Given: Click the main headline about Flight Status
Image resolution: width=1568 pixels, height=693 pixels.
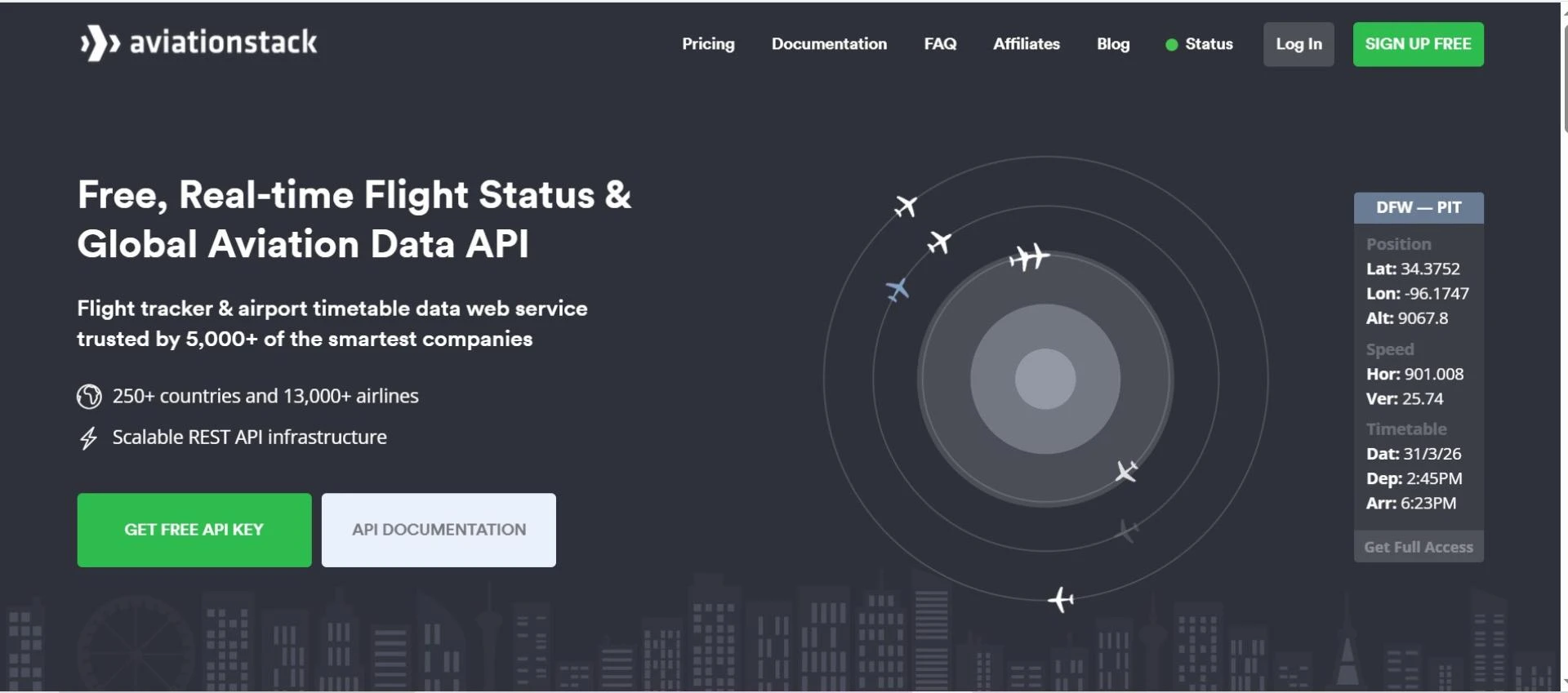Looking at the screenshot, I should (x=354, y=219).
